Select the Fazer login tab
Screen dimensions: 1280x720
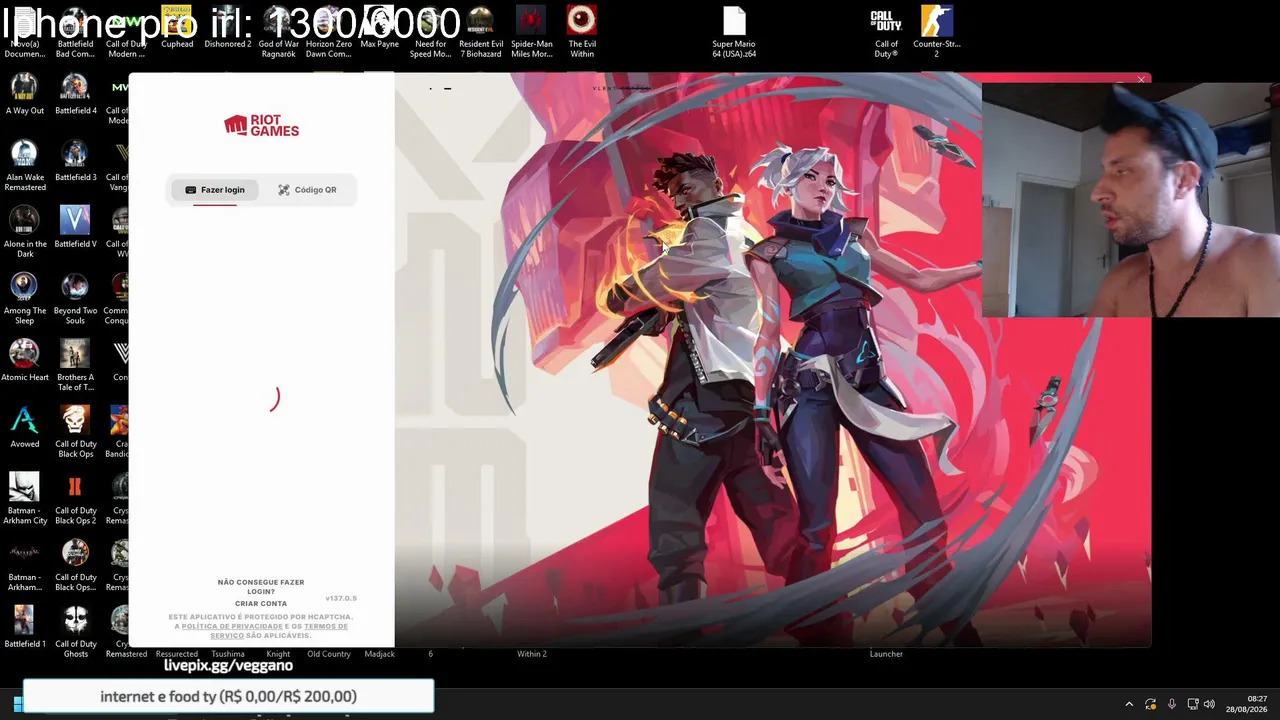215,190
